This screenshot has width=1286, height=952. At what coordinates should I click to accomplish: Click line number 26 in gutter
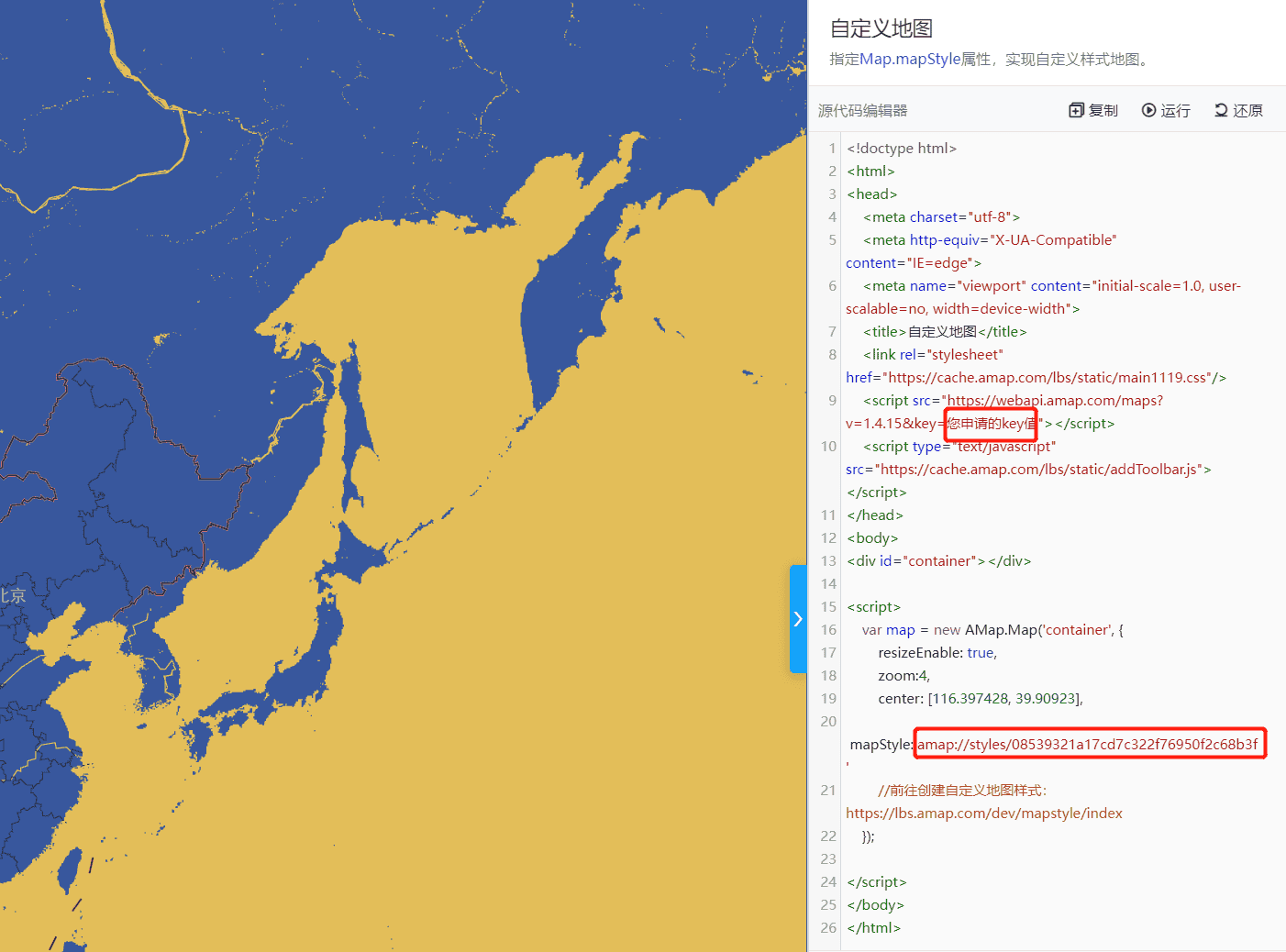pyautogui.click(x=828, y=927)
